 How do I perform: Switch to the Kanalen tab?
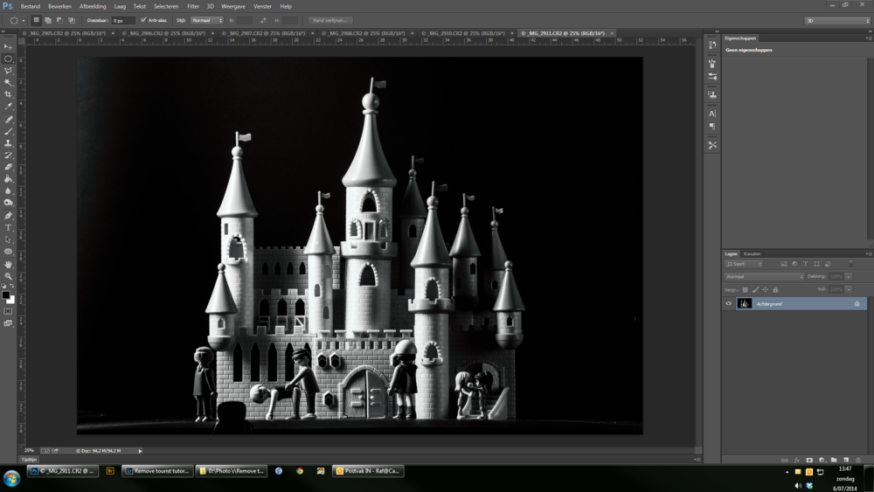tap(752, 254)
